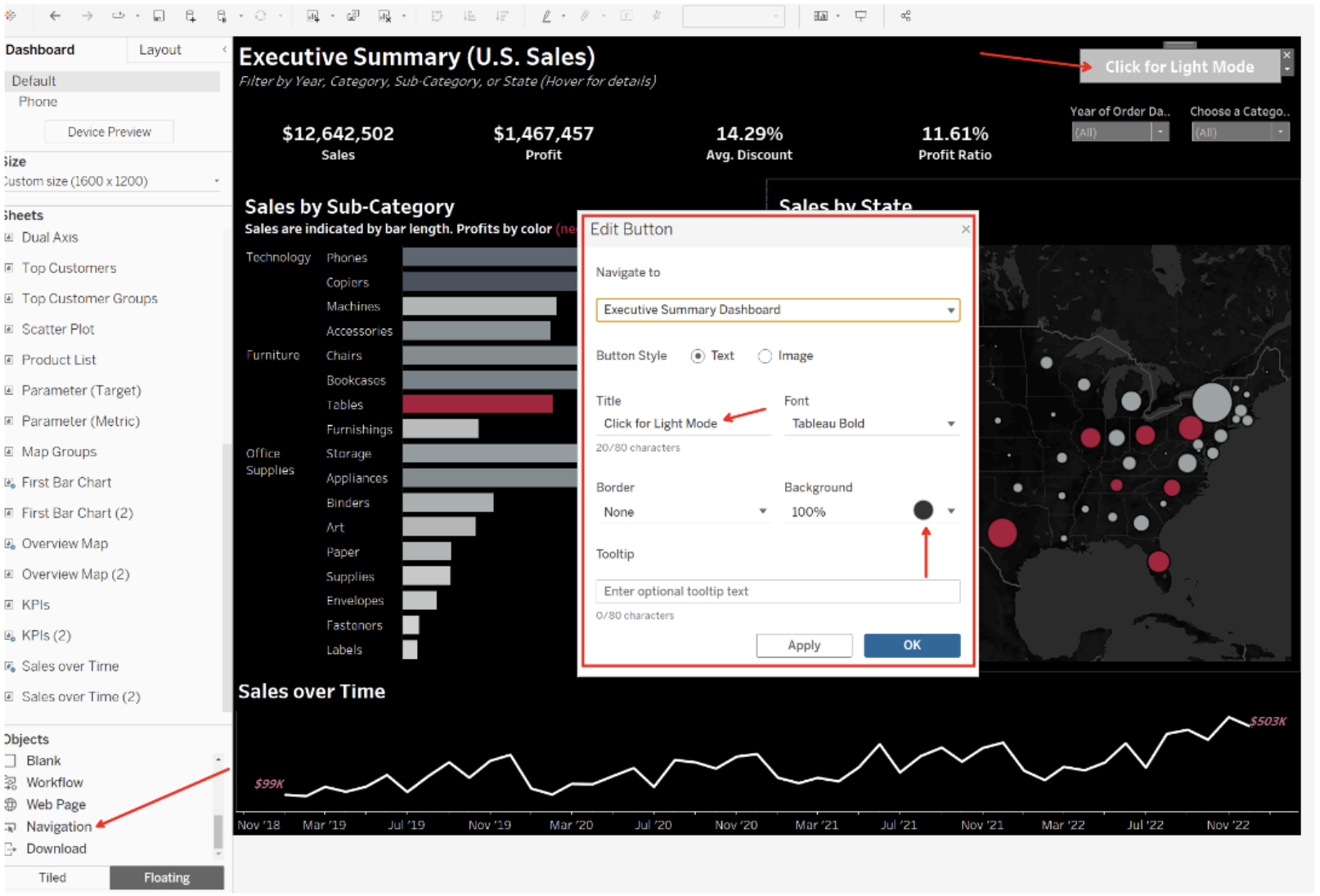Click the optional tooltip text field

pyautogui.click(x=776, y=591)
